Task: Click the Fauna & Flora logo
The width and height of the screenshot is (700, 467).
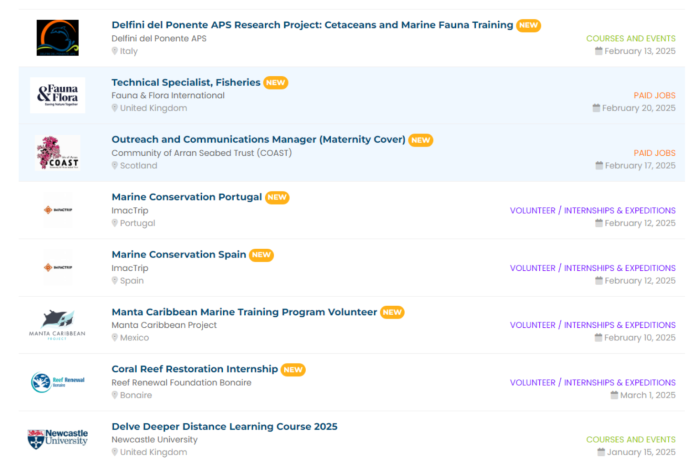Action: click(x=58, y=95)
